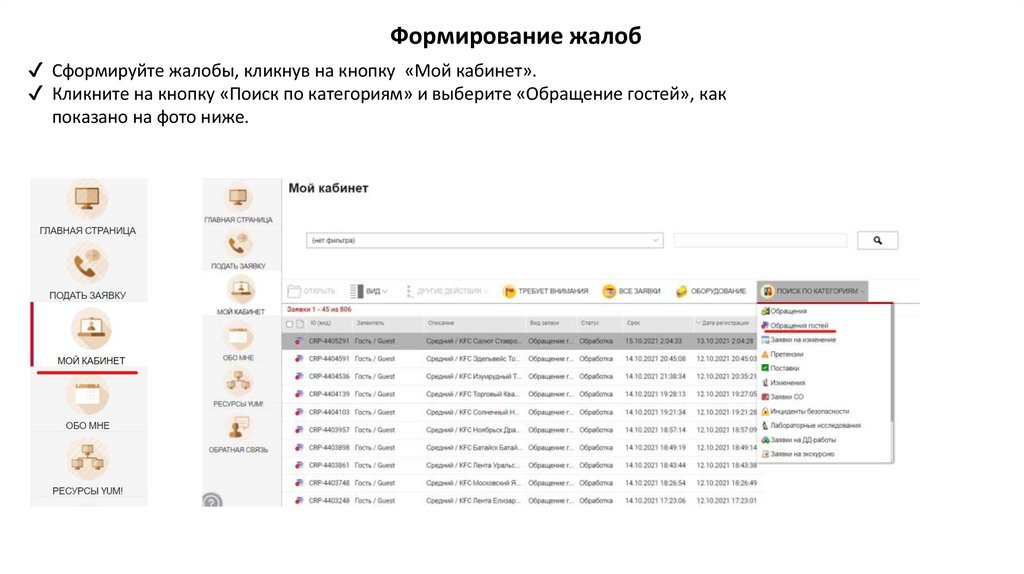Screen dimensions: 1024x574
Task: Click the magnifier search button
Action: point(877,240)
